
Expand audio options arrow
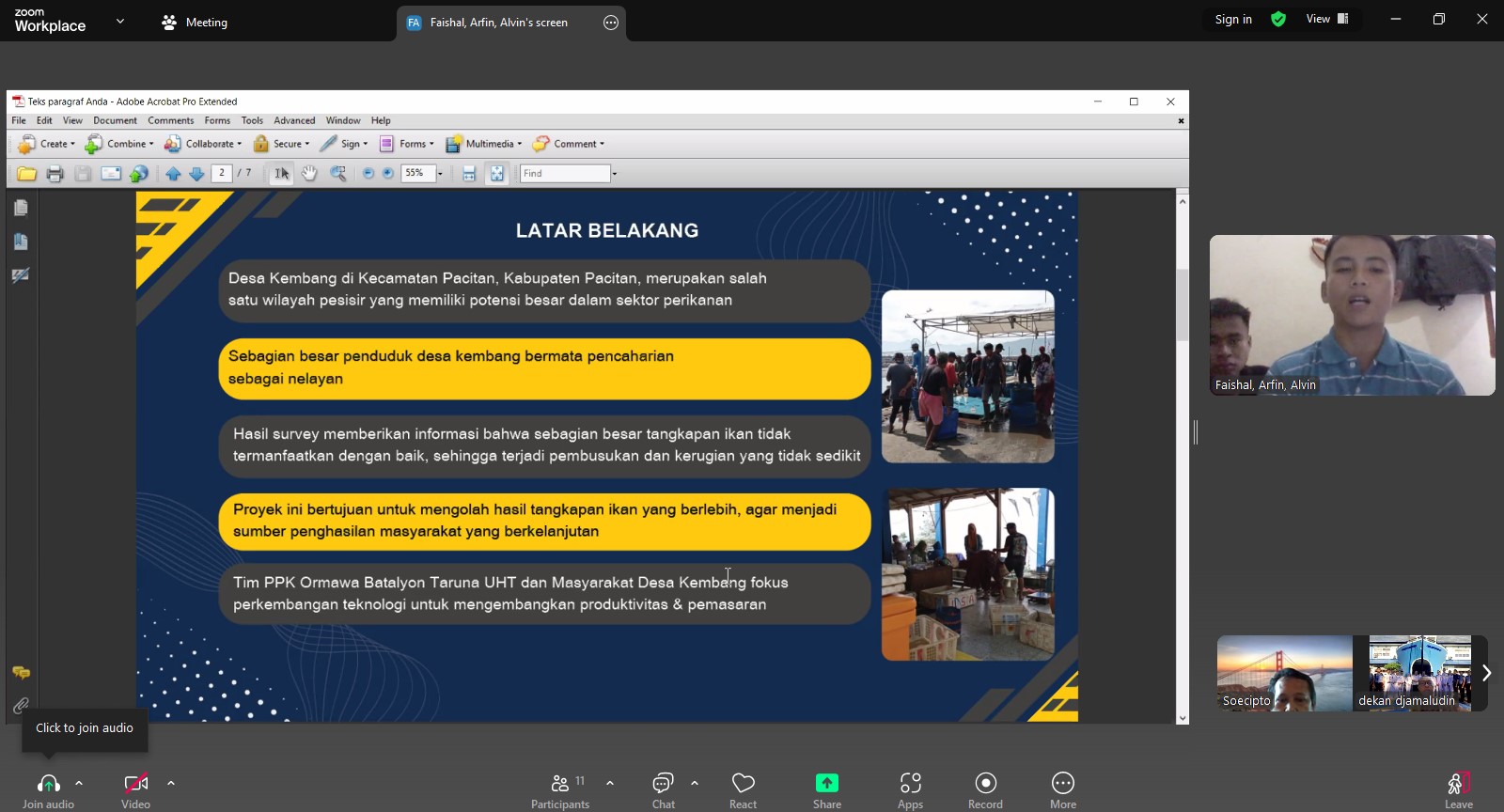[79, 782]
